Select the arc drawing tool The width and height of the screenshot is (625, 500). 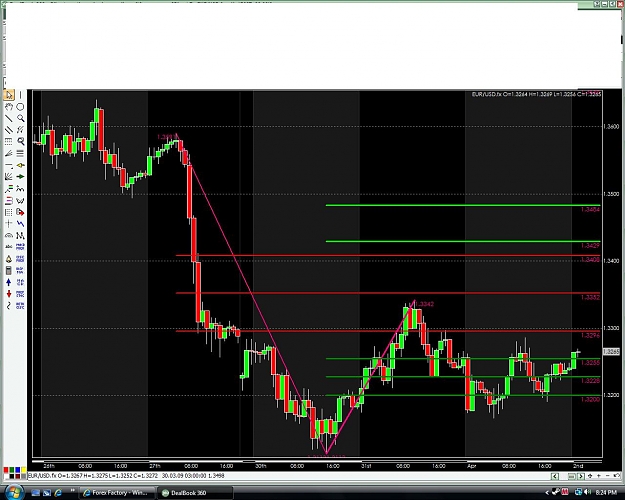point(9,235)
